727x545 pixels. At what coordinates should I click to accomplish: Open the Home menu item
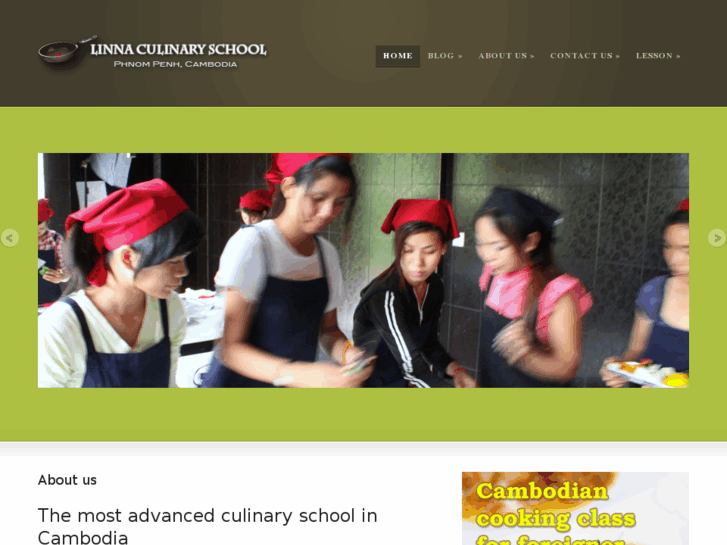[x=397, y=56]
